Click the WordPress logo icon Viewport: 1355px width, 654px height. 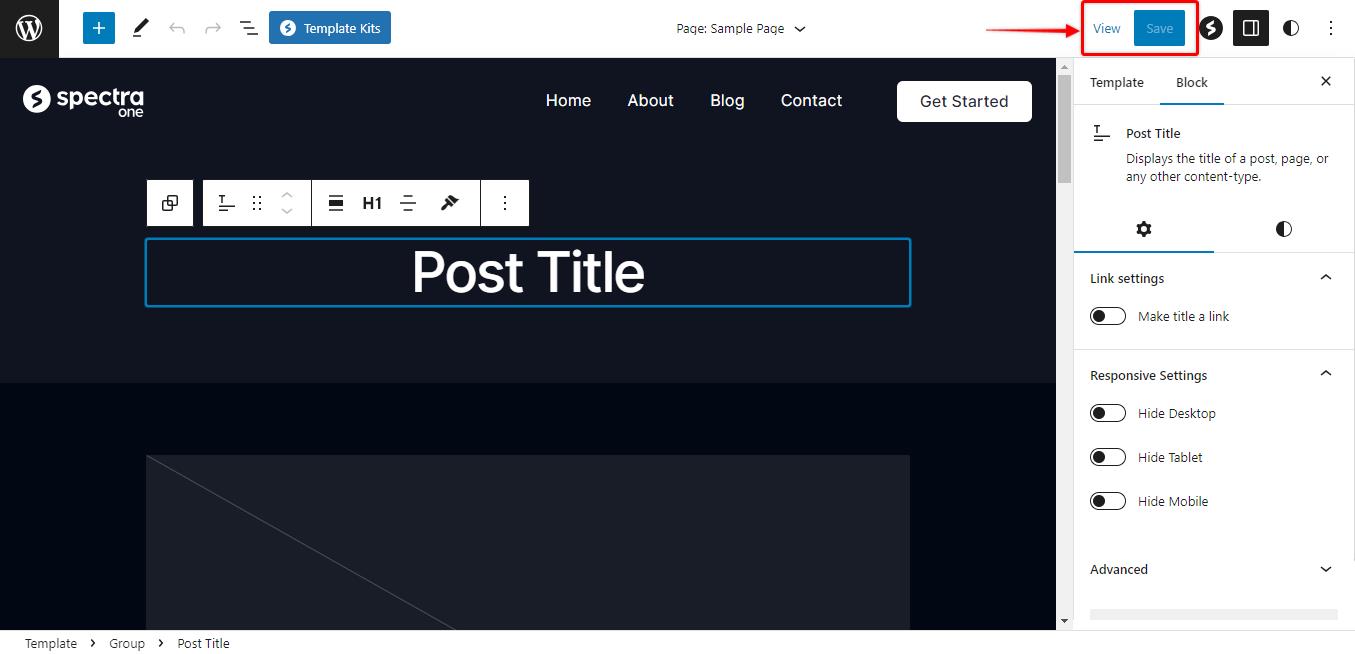point(29,28)
